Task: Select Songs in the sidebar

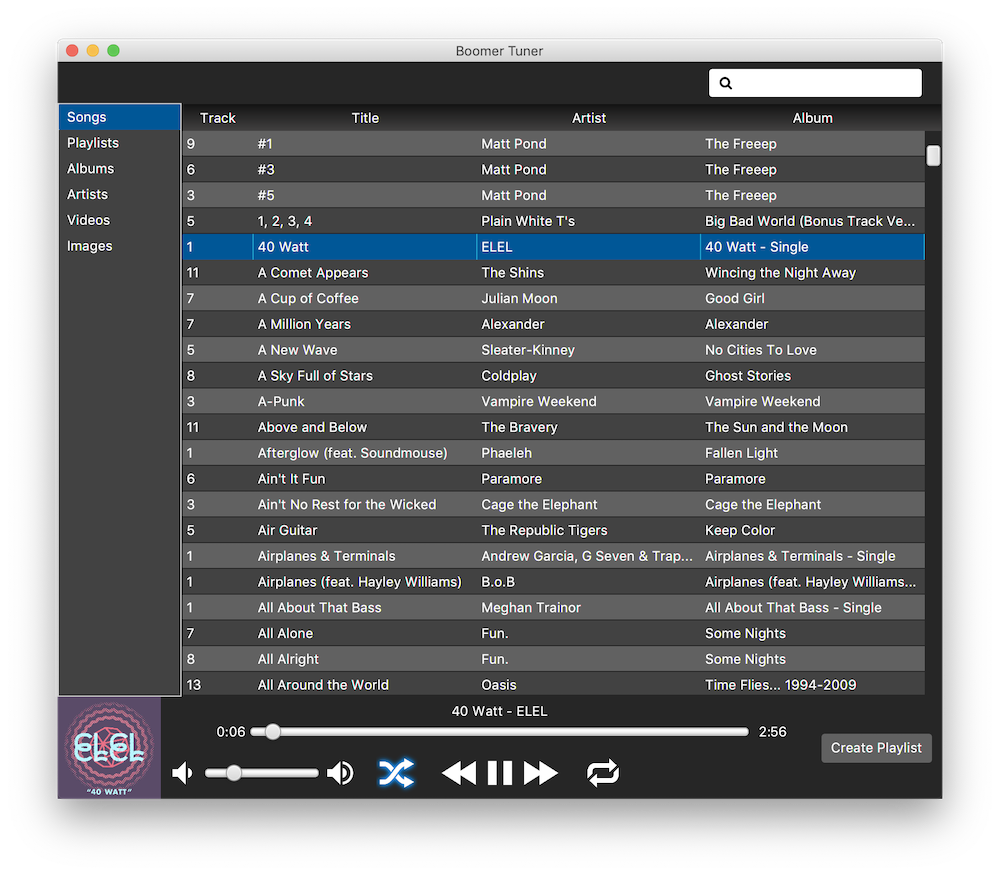Action: tap(119, 117)
